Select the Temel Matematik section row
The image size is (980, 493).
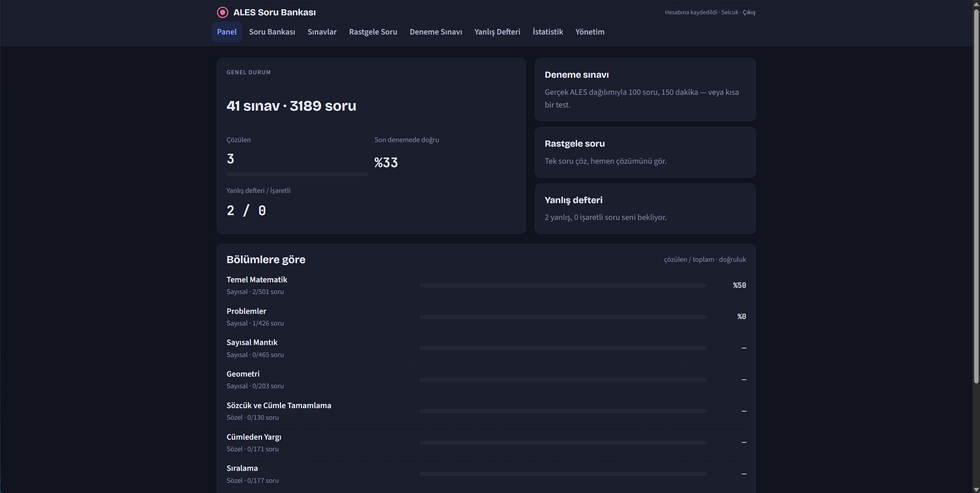(486, 286)
